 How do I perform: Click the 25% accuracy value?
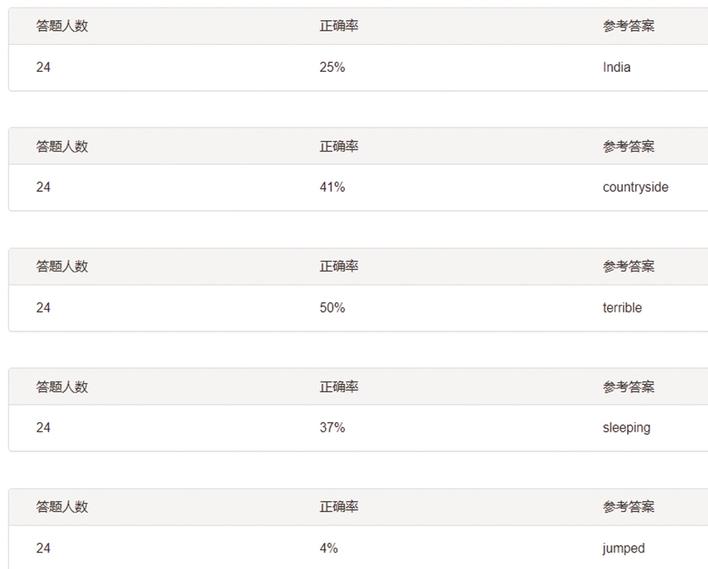[332, 68]
